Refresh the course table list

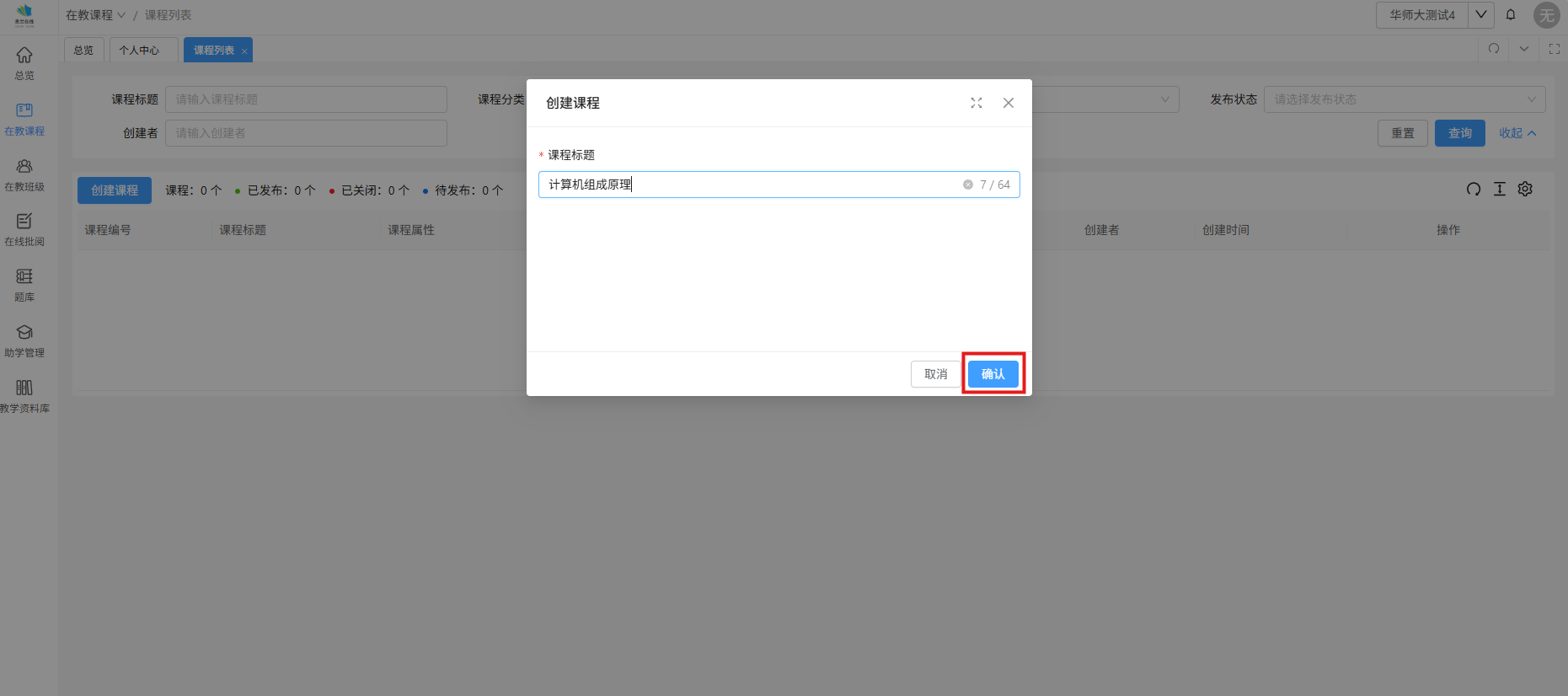tap(1474, 190)
